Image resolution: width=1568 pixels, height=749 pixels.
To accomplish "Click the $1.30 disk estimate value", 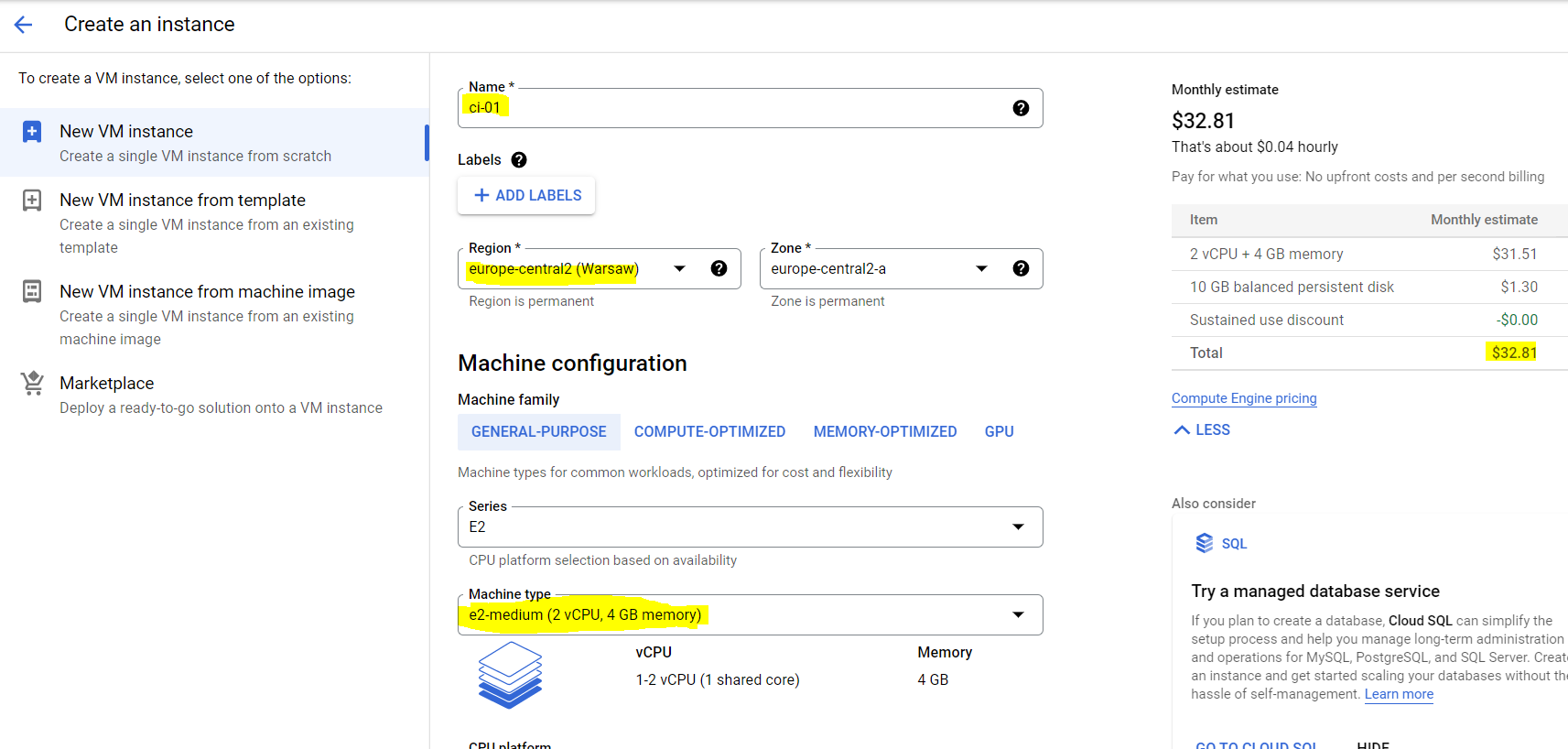I will pyautogui.click(x=1519, y=287).
